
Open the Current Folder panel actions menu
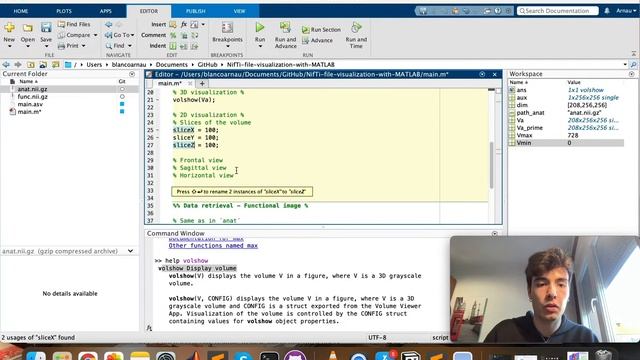coord(132,74)
